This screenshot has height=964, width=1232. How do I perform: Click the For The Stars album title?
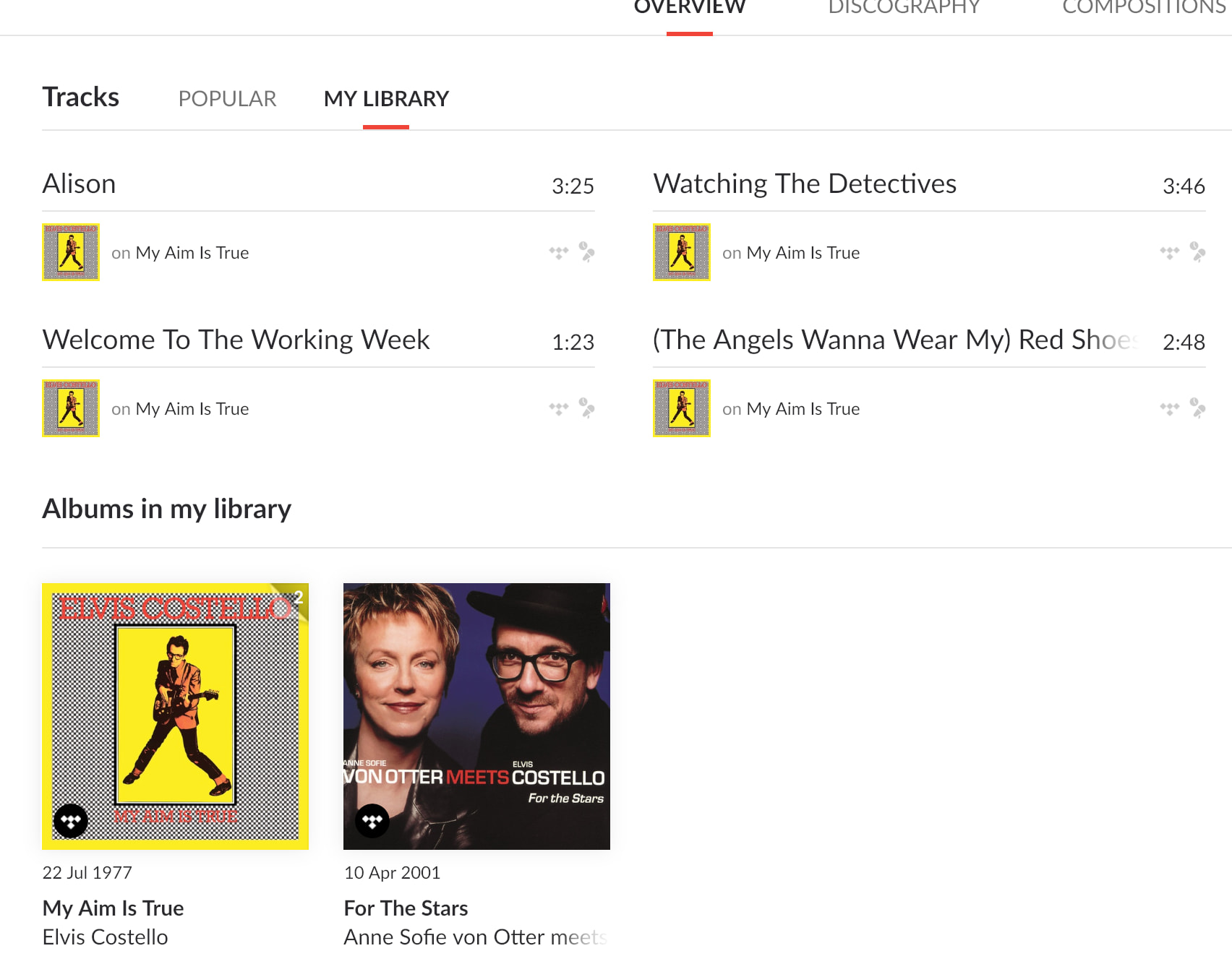(406, 908)
